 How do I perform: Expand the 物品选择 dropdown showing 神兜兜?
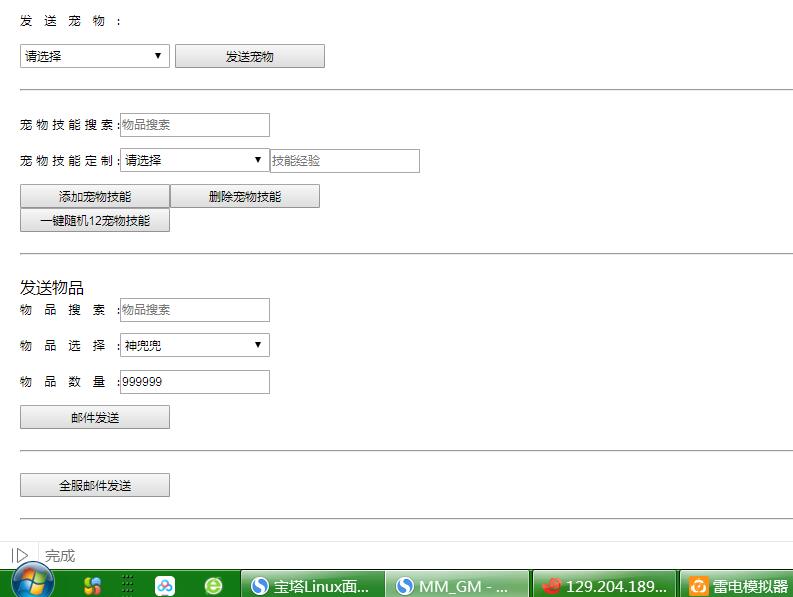(194, 345)
